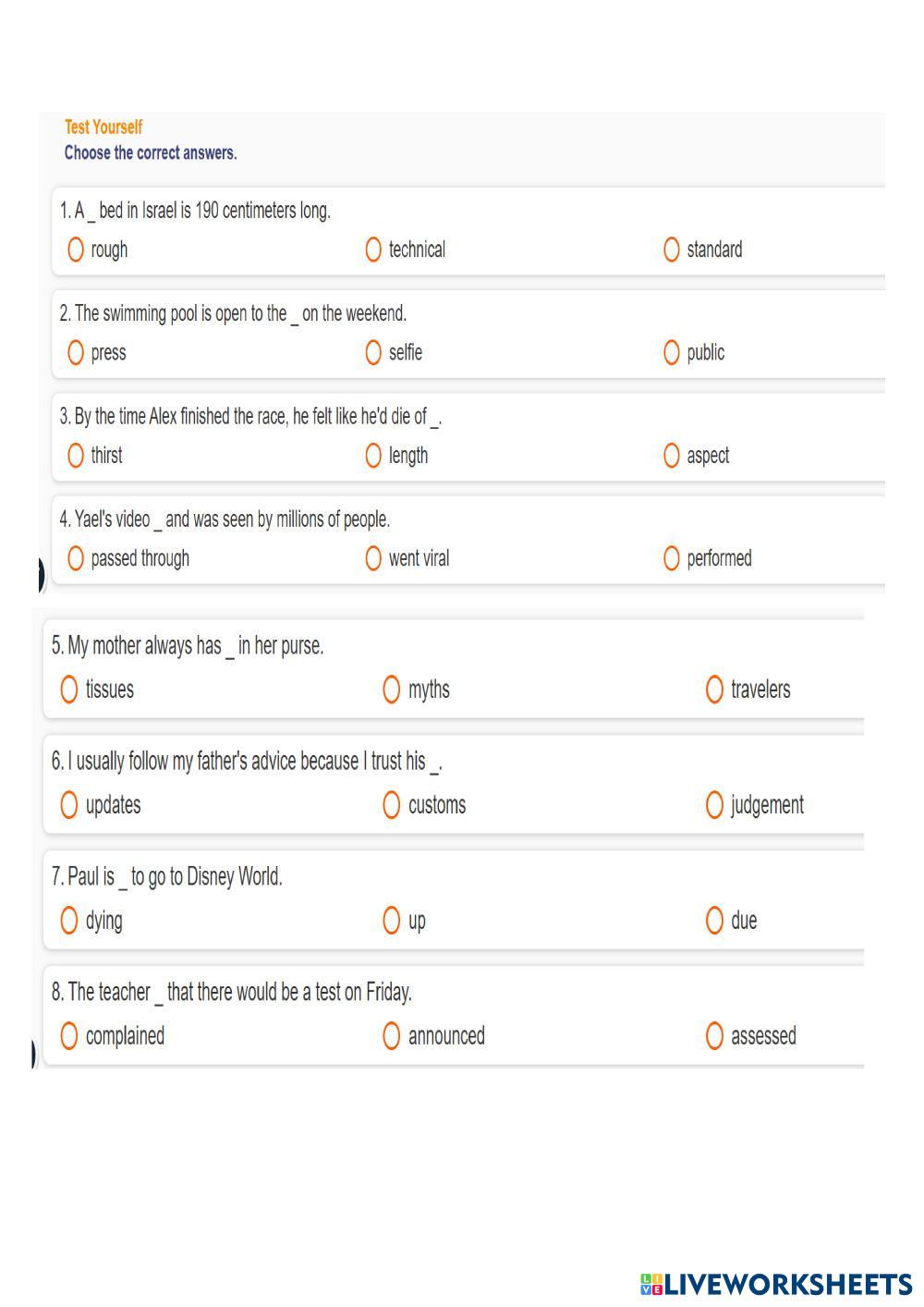Select the 'press' radio option
Viewport: 924px width, 1307px height.
click(x=76, y=352)
